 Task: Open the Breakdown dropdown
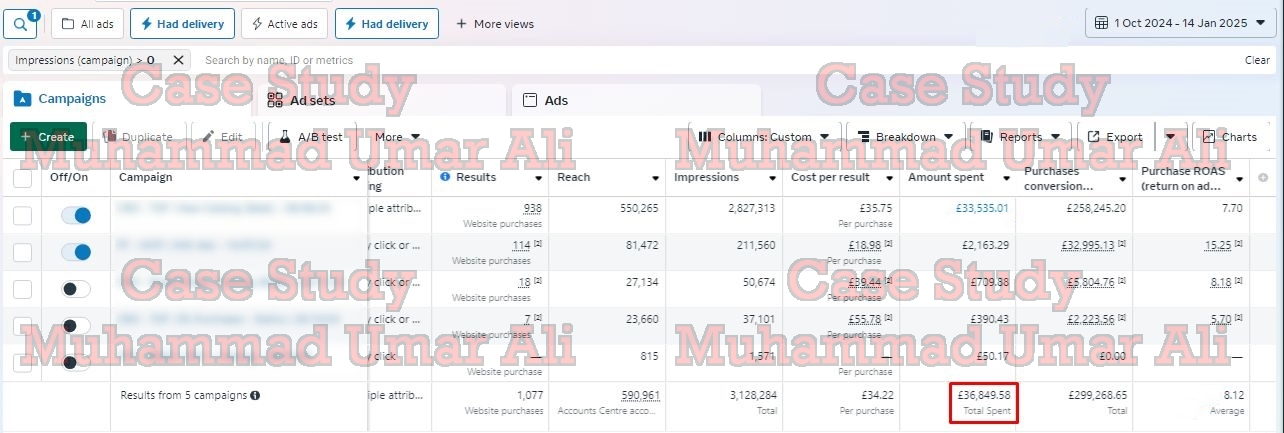coord(905,137)
